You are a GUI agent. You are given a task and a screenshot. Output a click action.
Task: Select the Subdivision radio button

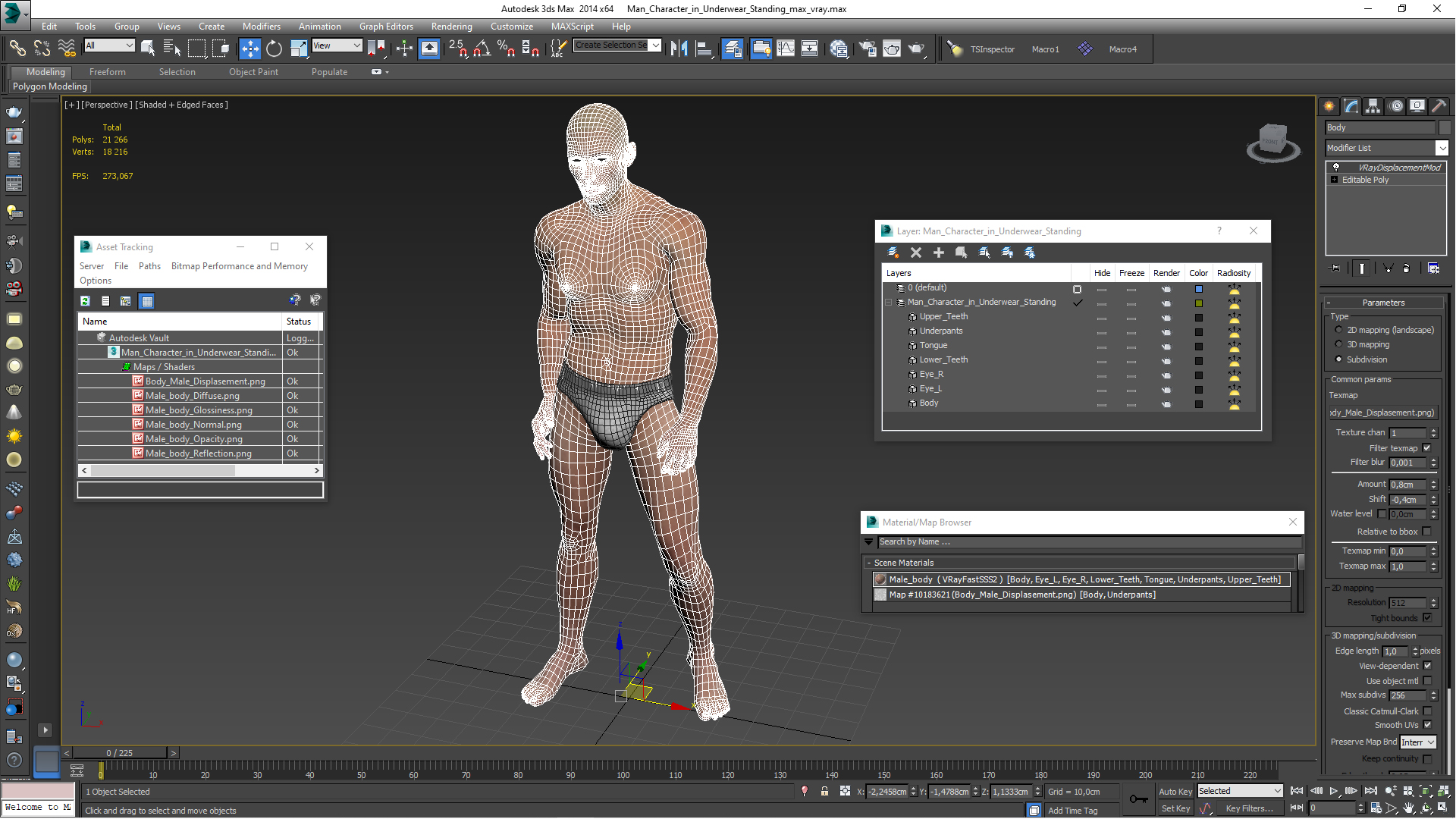coord(1338,359)
